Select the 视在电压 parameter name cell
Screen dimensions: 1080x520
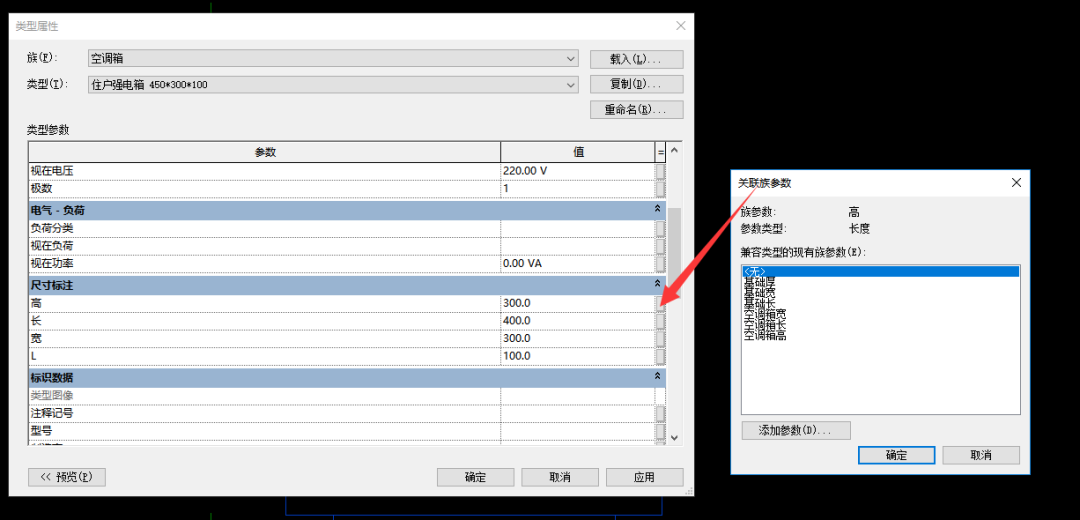pyautogui.click(x=264, y=171)
